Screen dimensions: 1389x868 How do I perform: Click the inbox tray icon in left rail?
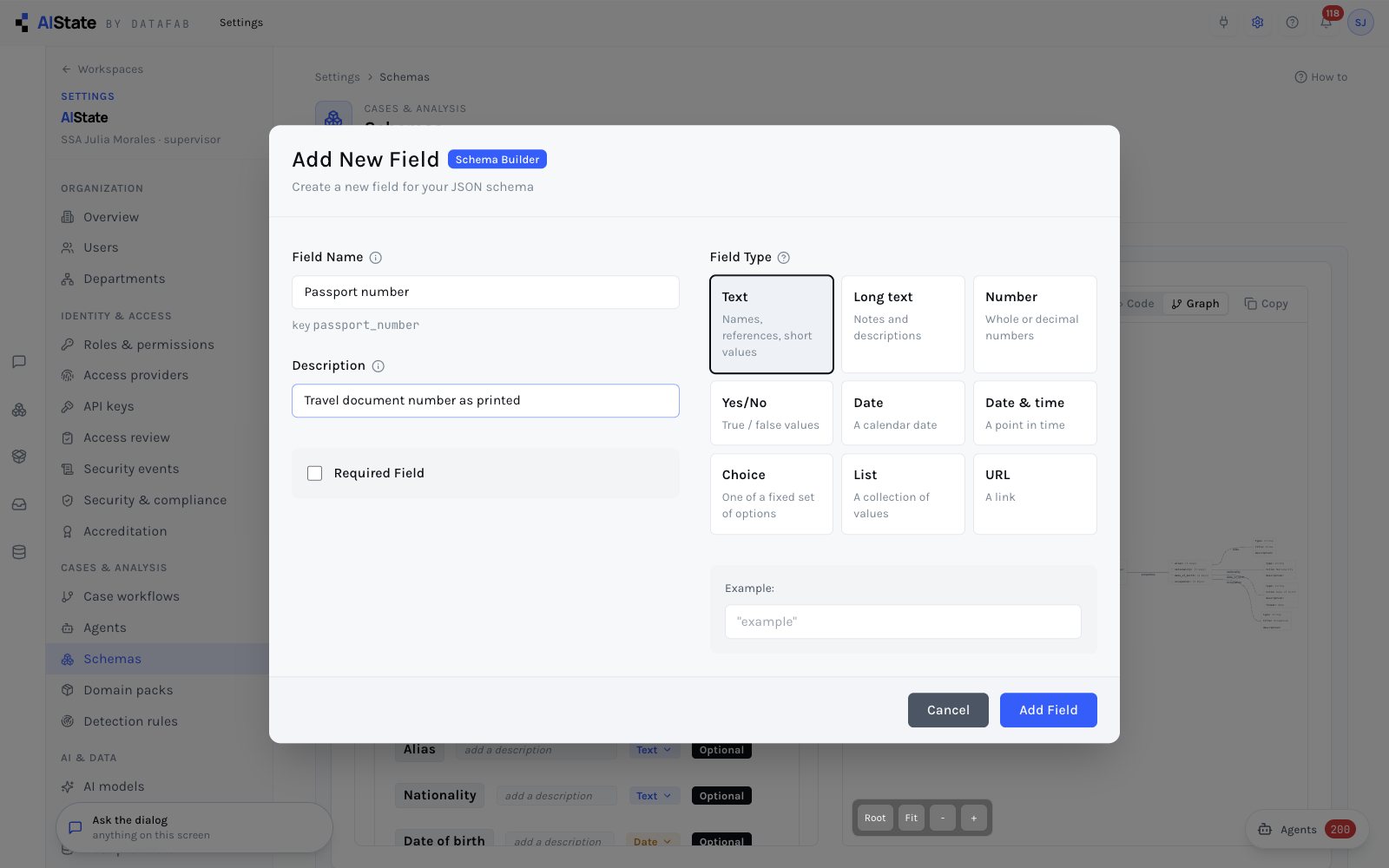pyautogui.click(x=19, y=504)
